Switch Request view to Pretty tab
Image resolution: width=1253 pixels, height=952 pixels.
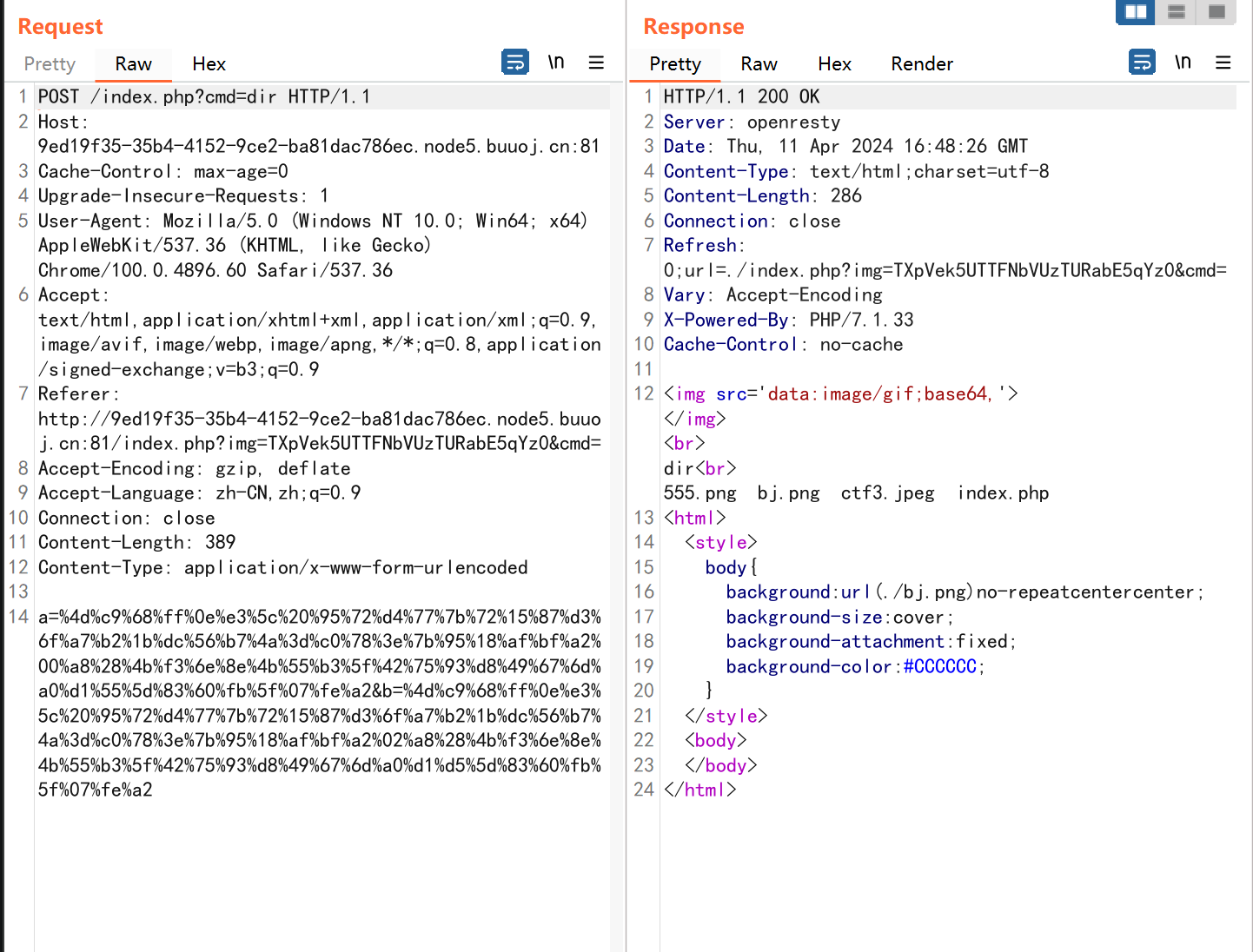click(x=50, y=64)
